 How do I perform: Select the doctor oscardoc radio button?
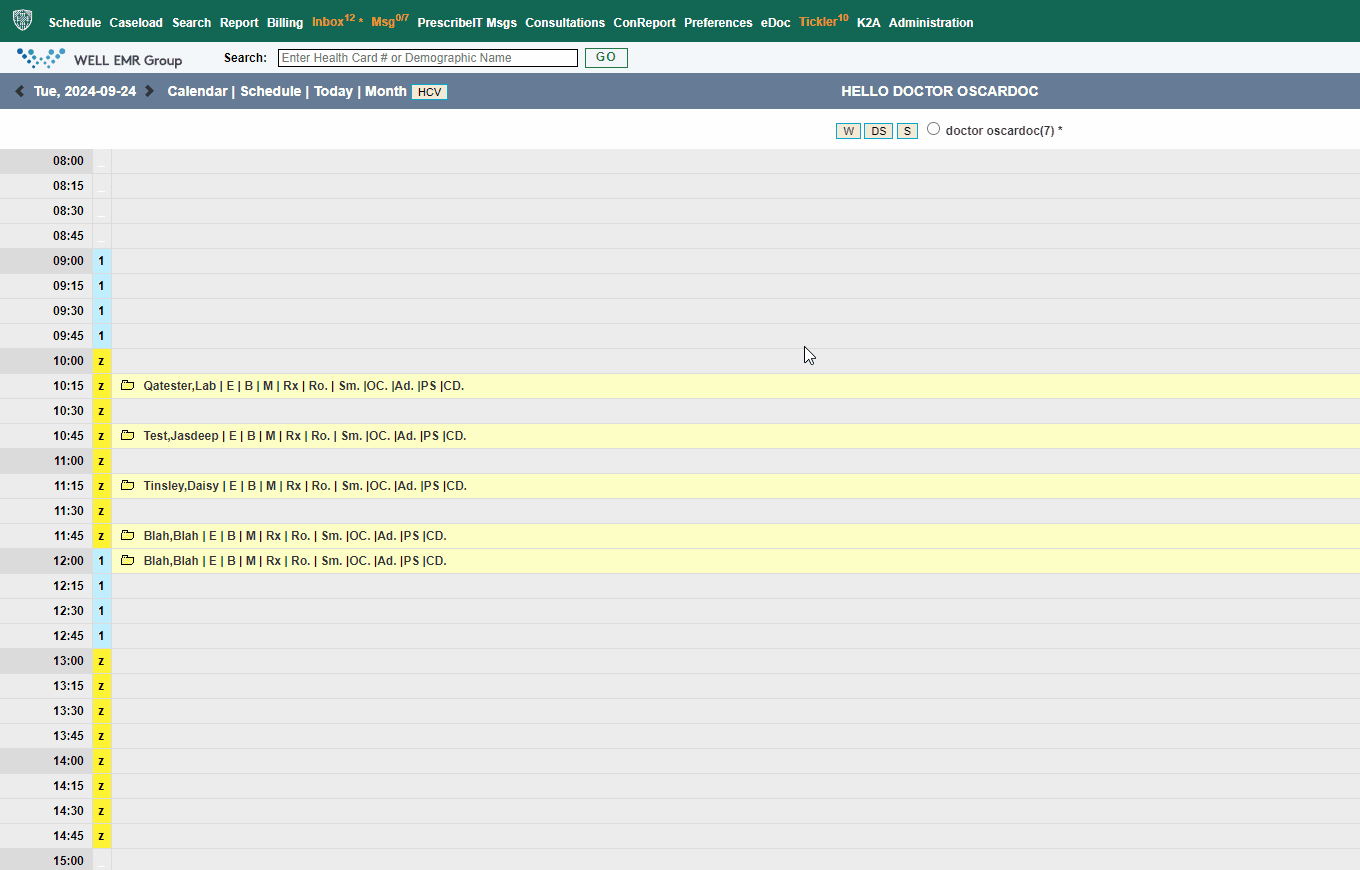933,129
